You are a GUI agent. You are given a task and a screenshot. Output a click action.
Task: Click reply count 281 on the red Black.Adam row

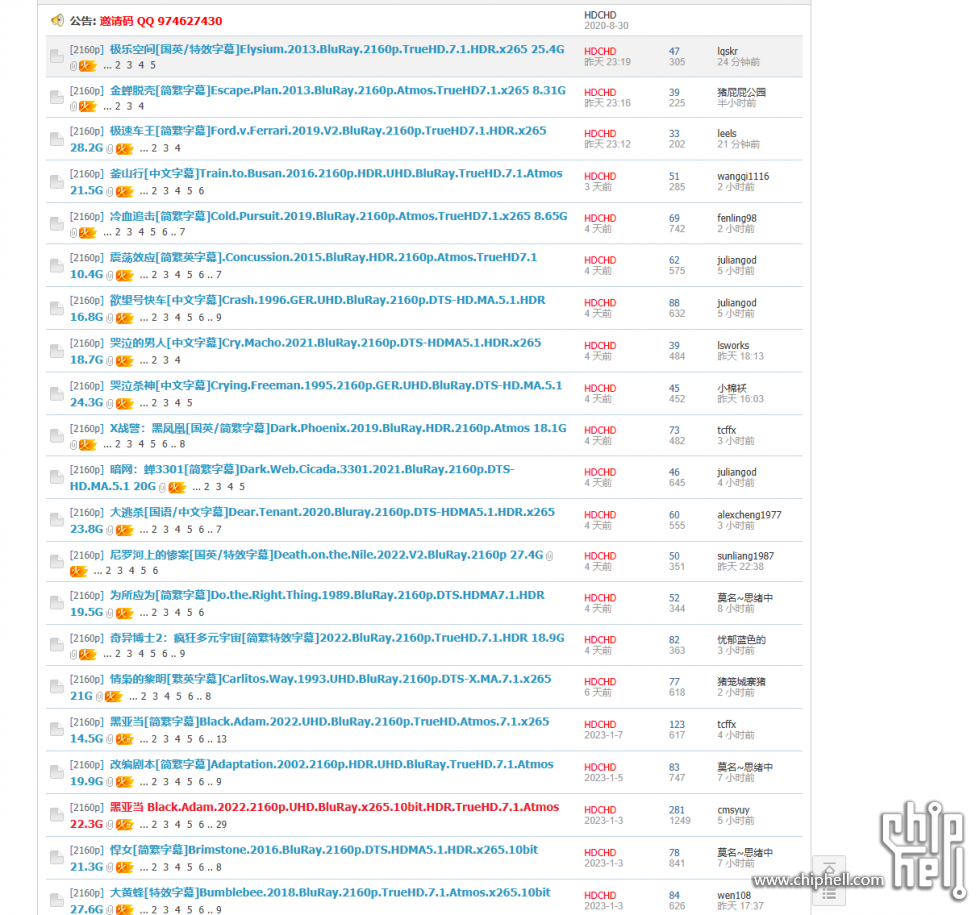pyautogui.click(x=677, y=810)
